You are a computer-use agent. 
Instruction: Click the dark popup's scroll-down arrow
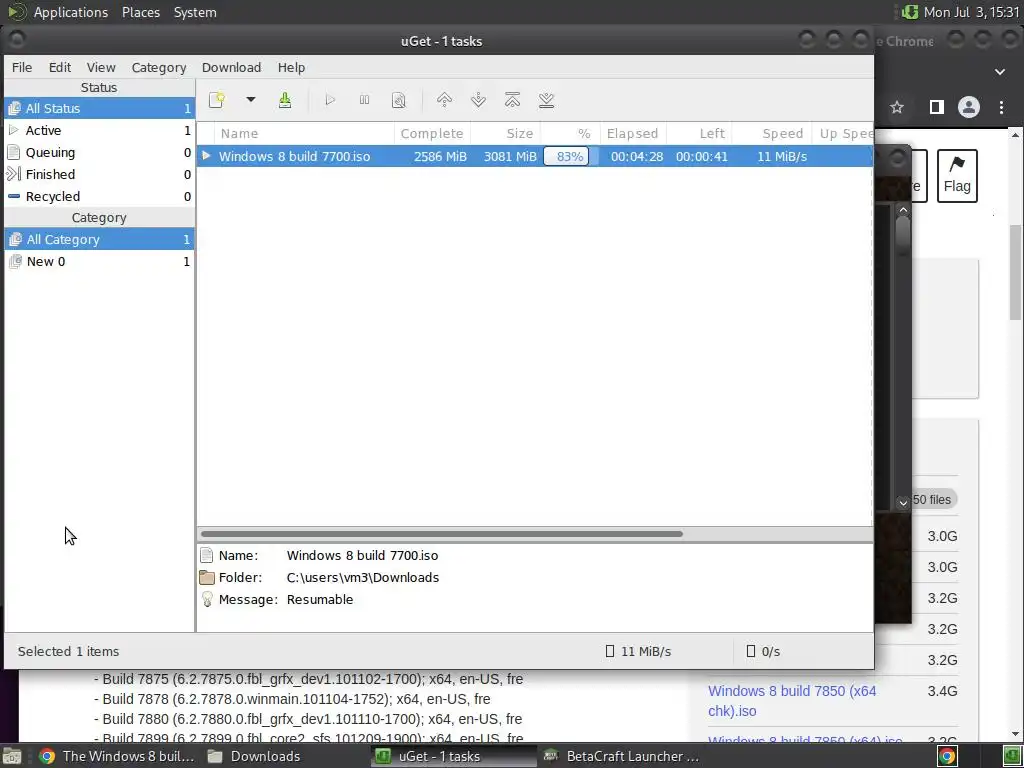pos(903,502)
